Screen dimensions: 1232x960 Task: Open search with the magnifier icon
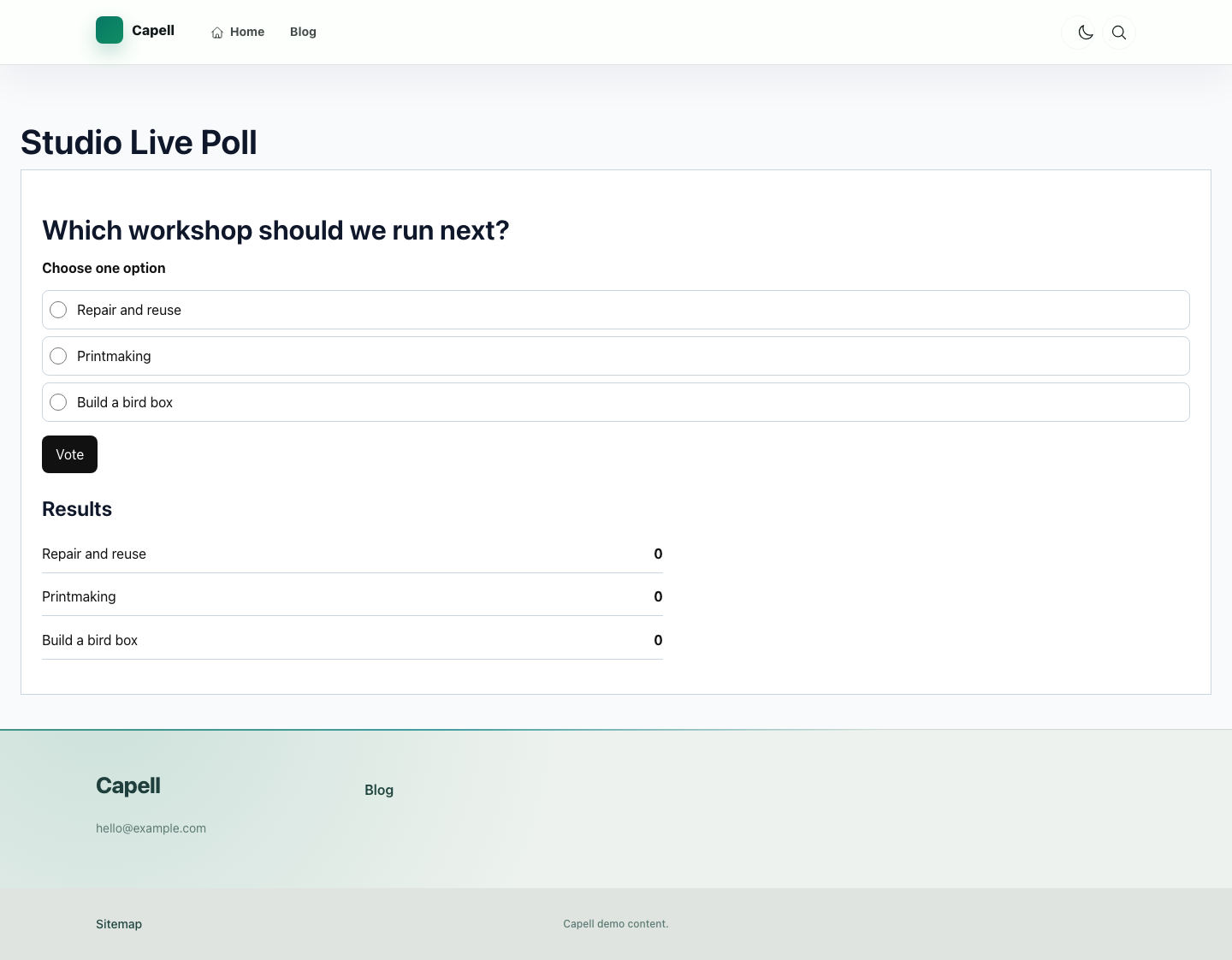(1119, 33)
